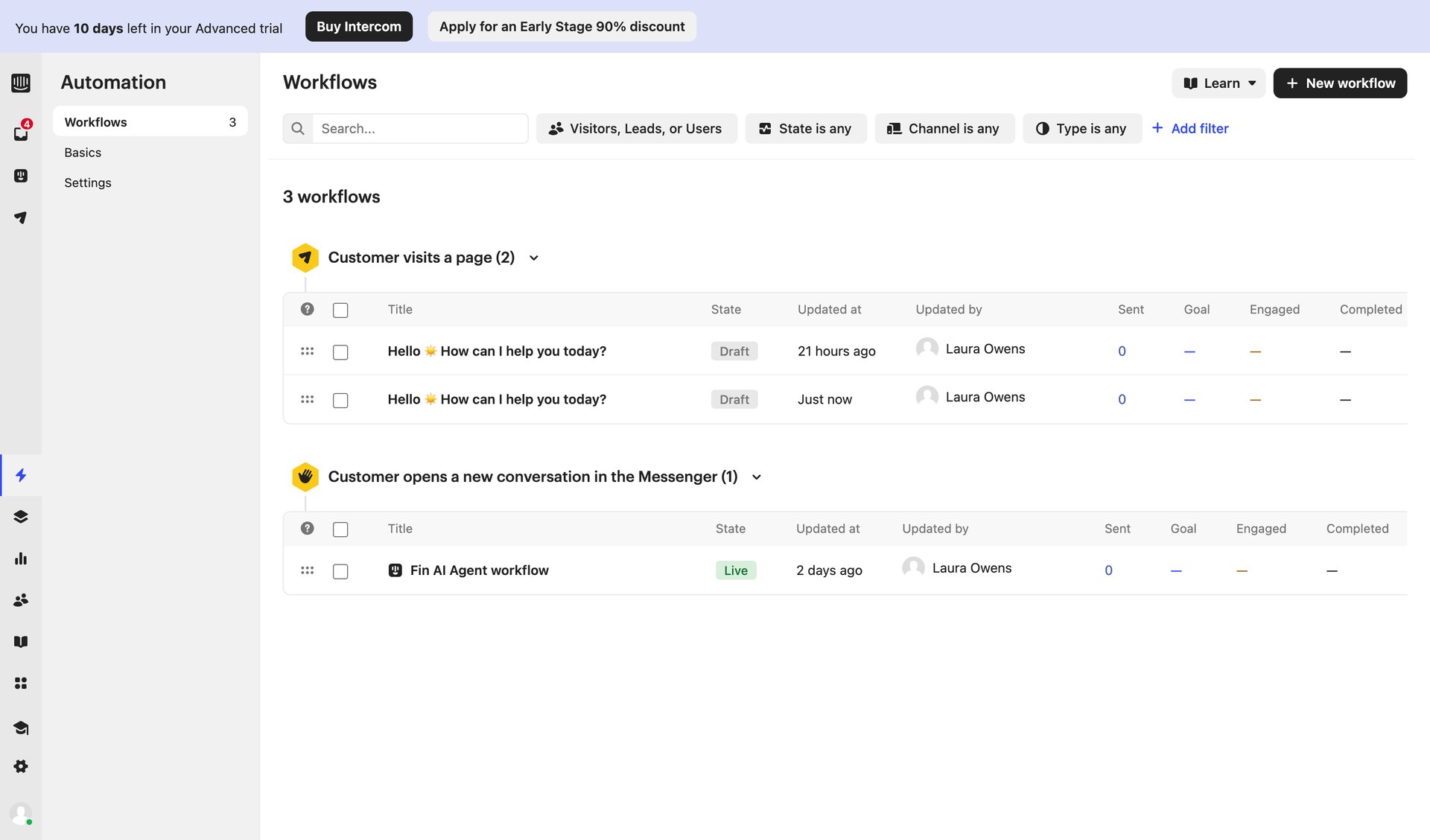
Task: Open Settings under Automation
Action: point(87,182)
